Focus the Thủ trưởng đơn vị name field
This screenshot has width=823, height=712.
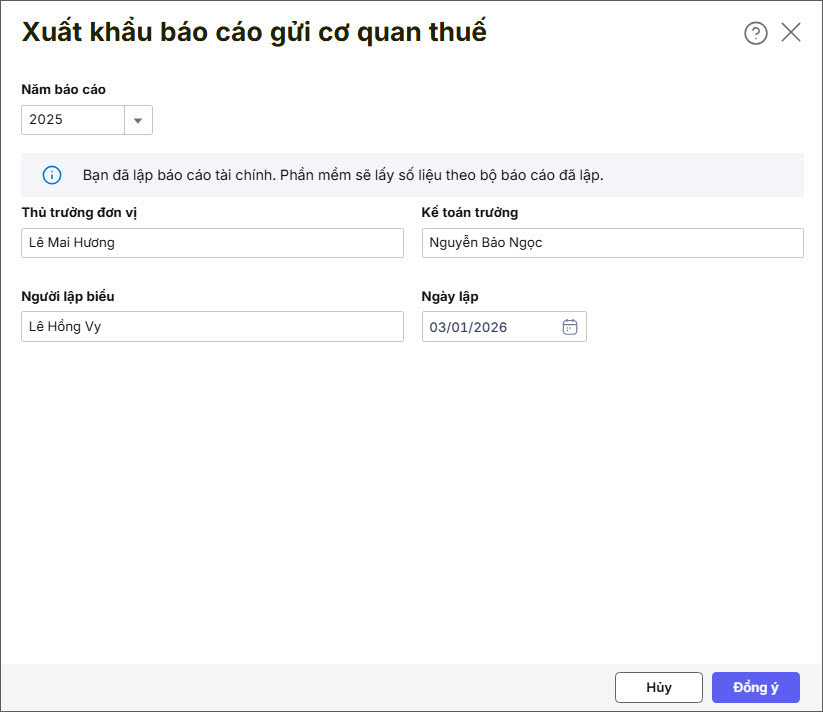tap(212, 243)
